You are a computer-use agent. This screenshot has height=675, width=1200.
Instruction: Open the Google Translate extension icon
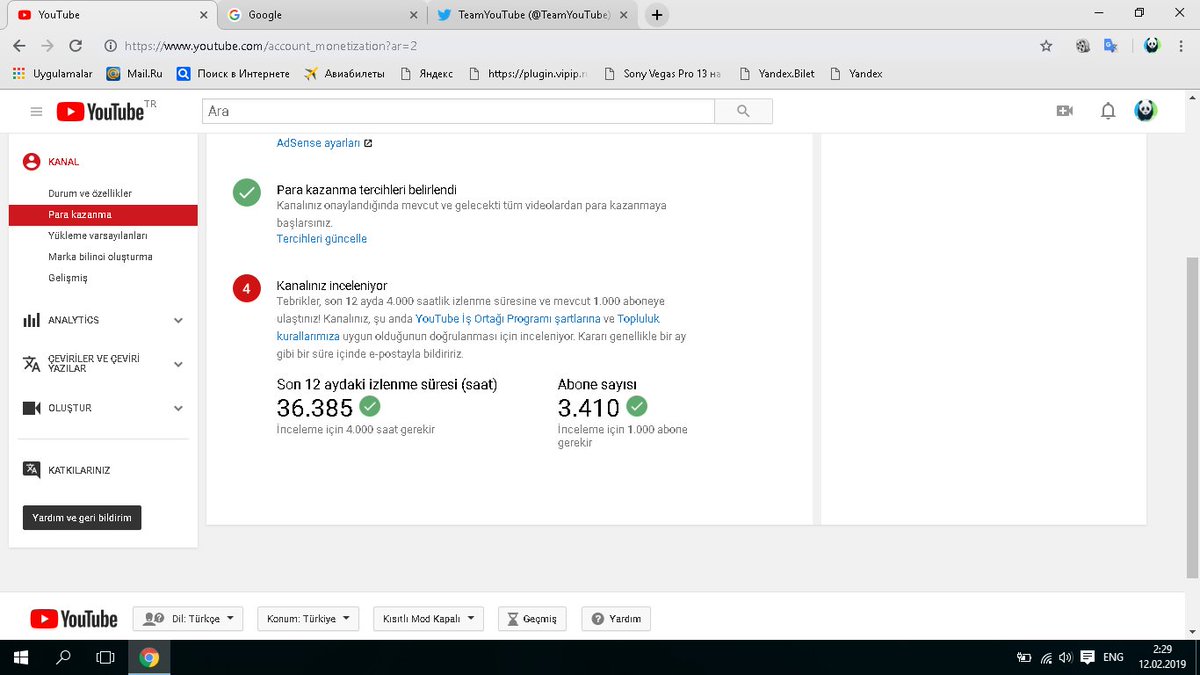tap(1111, 46)
